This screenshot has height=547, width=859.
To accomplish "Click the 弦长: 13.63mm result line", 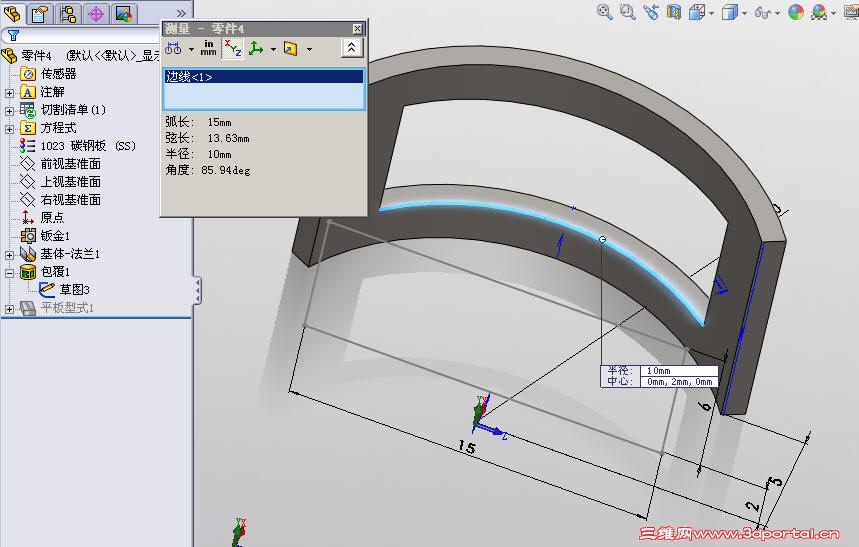I will tap(207, 138).
